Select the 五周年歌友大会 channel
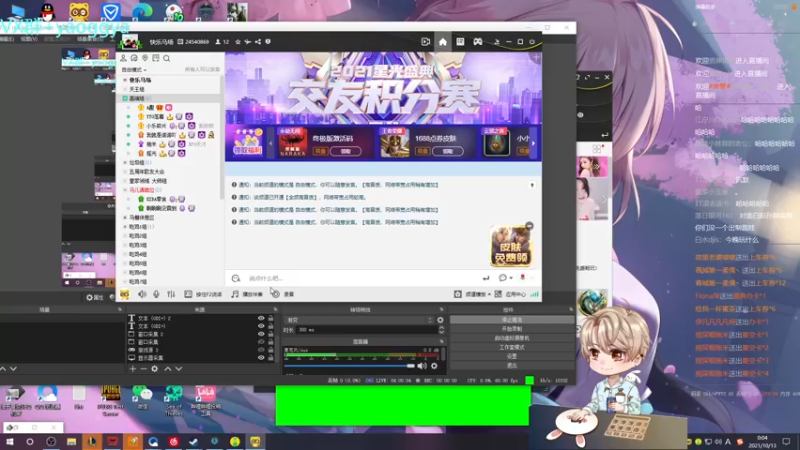This screenshot has height=450, width=800. [146, 172]
